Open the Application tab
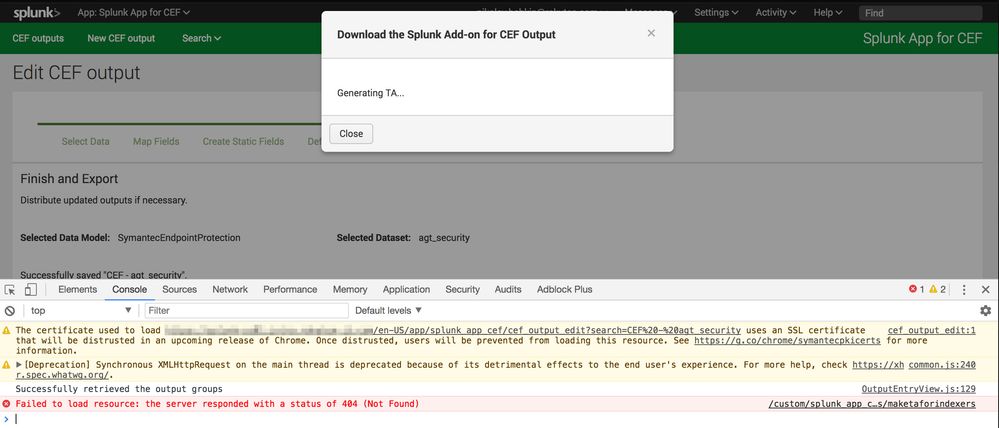Viewport: 999px width, 428px height. click(406, 289)
